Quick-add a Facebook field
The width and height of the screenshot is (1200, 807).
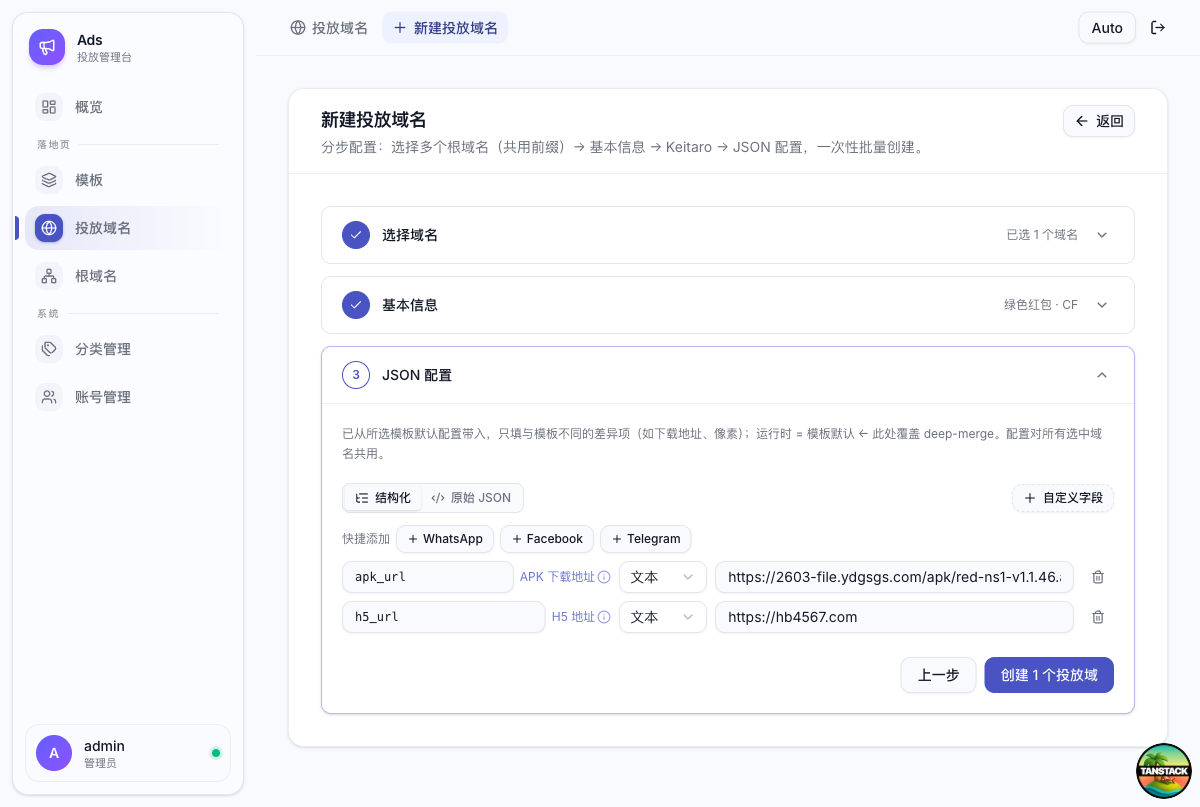[547, 539]
